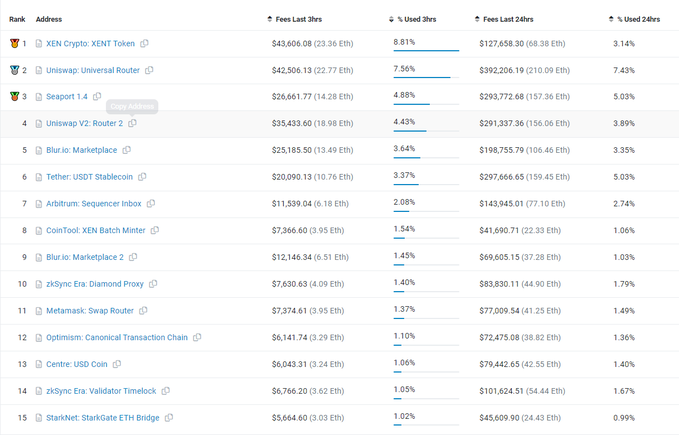This screenshot has height=435, width=679.
Task: Copy address of zkSync Era: Diamond Proxy
Action: tap(153, 284)
